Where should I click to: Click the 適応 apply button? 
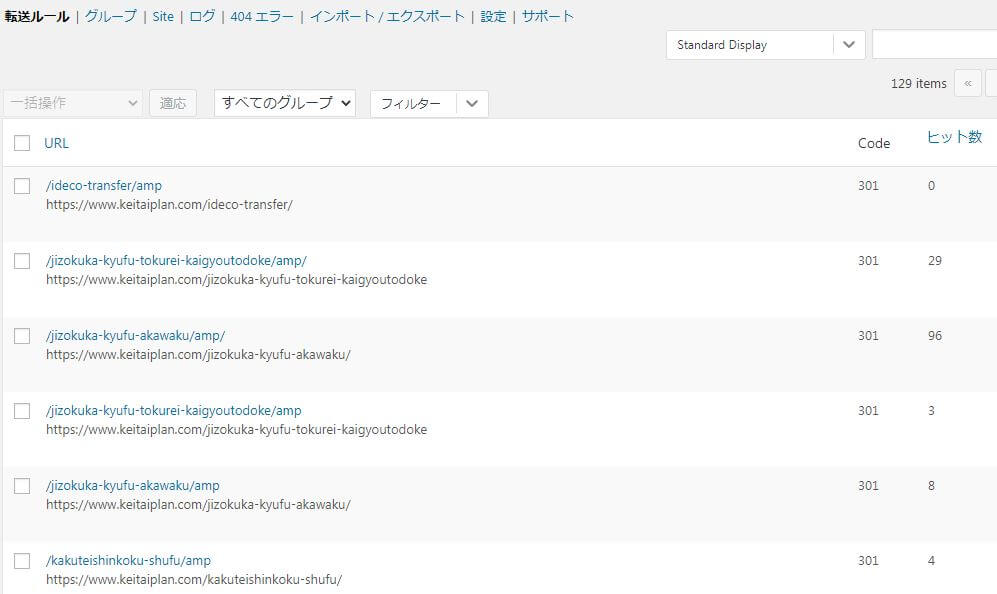pos(173,103)
